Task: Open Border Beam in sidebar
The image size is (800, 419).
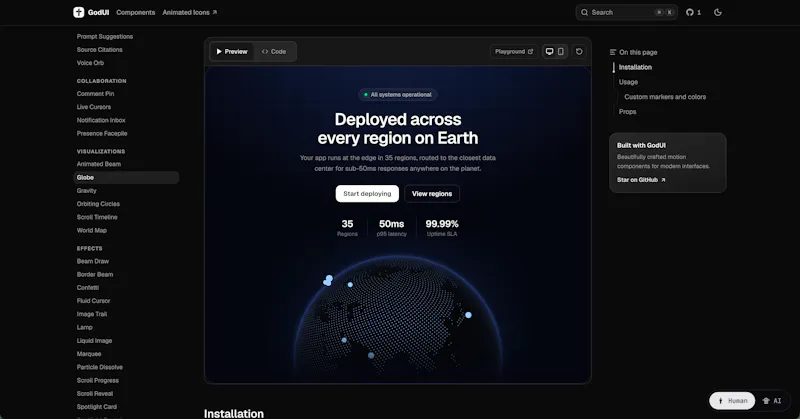Action: pyautogui.click(x=95, y=274)
